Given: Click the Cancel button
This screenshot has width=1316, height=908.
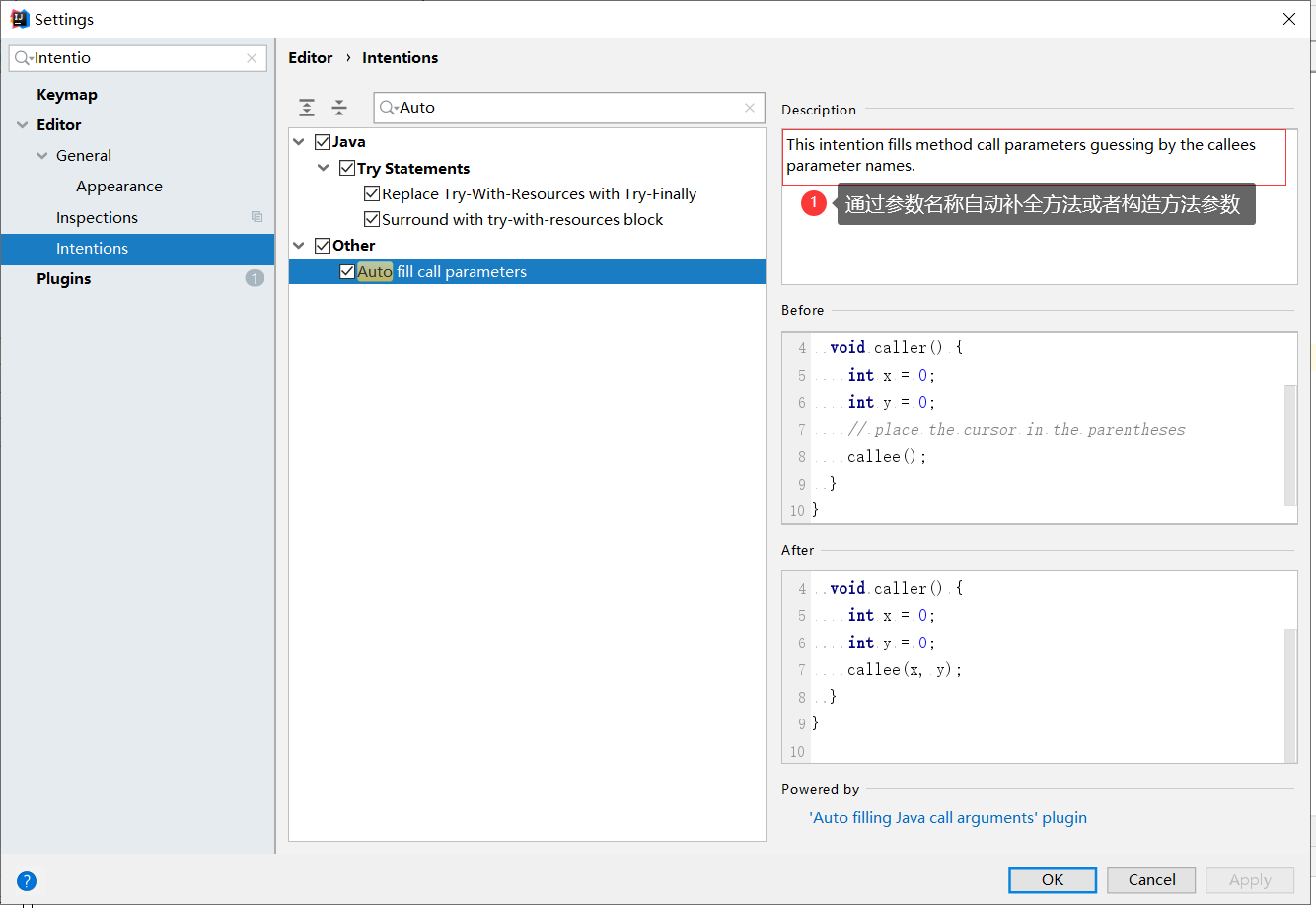Looking at the screenshot, I should [x=1152, y=880].
